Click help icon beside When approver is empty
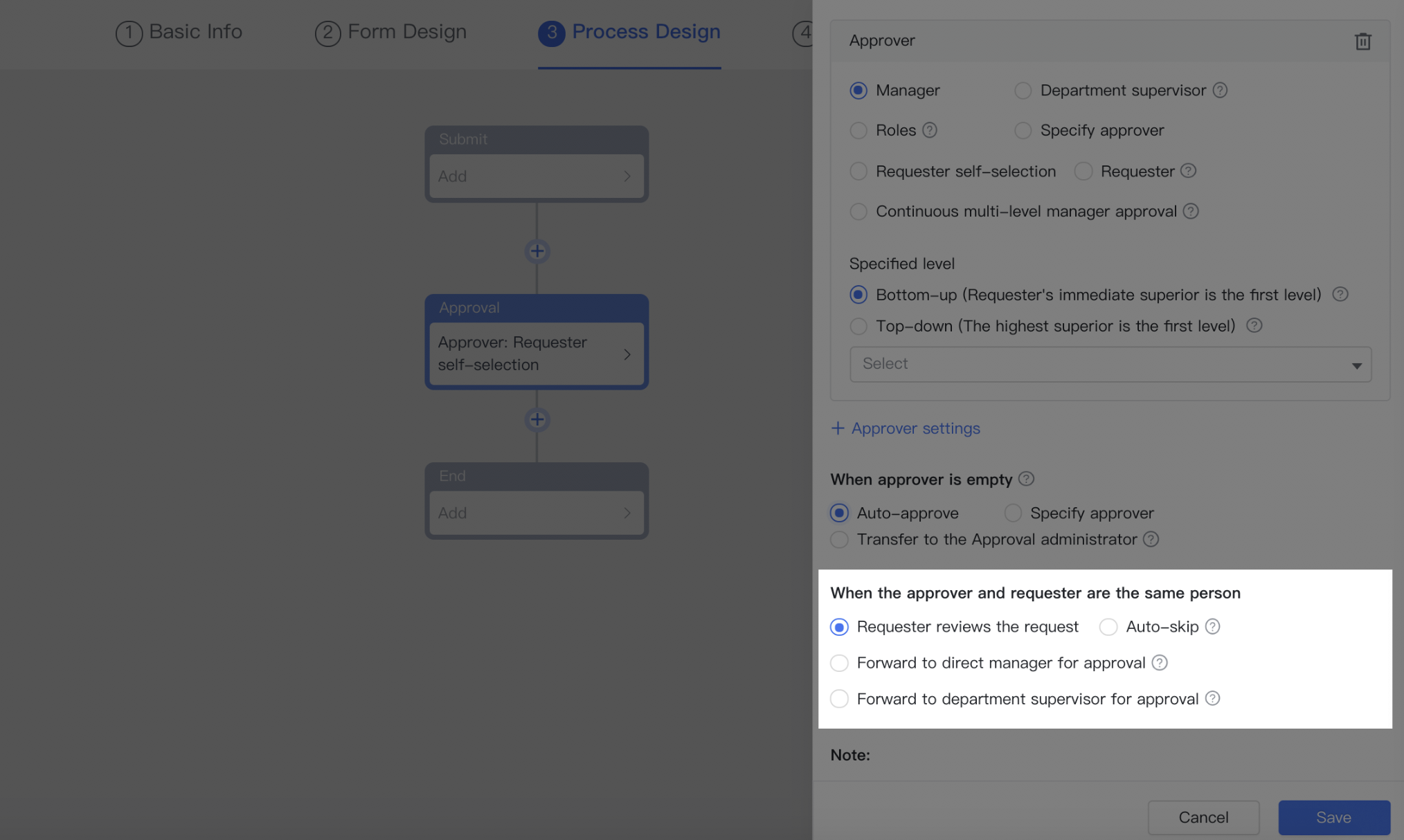Viewport: 1404px width, 840px height. click(x=1027, y=479)
